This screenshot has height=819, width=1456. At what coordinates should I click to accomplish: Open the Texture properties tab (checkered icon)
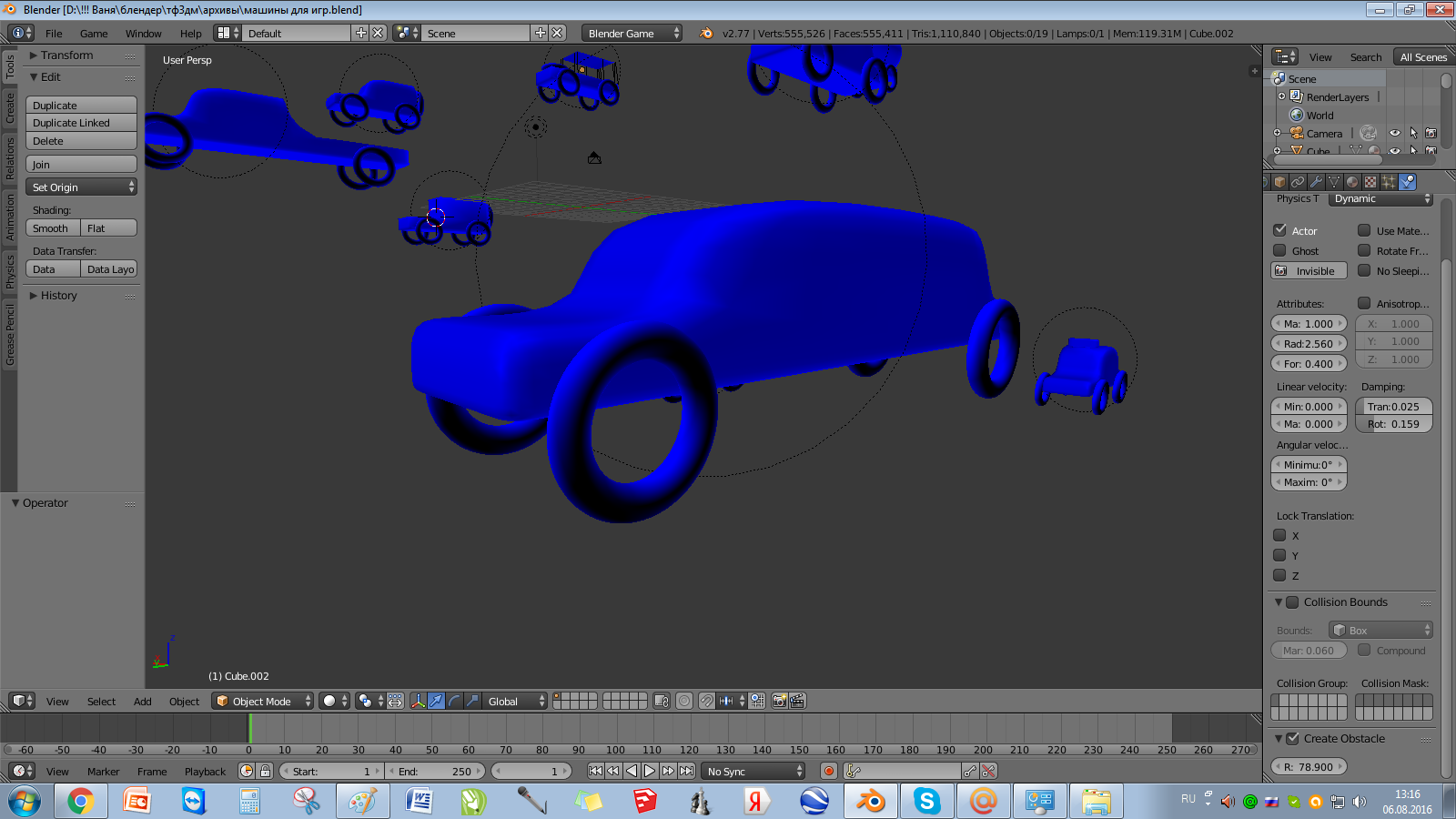click(1370, 183)
